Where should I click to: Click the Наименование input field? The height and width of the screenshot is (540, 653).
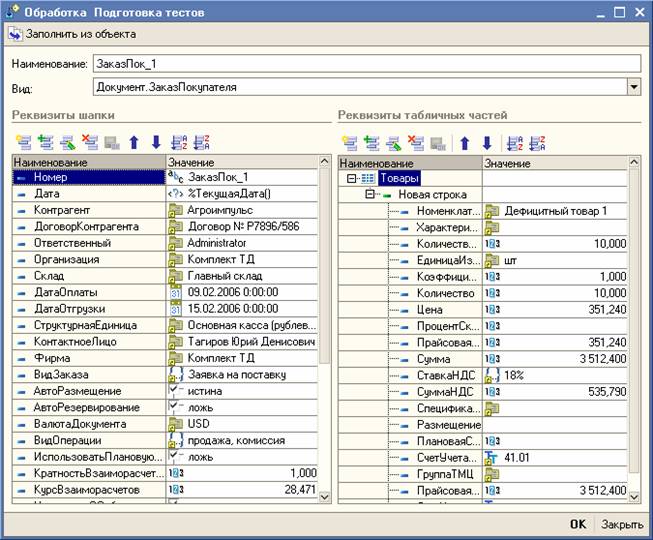click(x=366, y=64)
